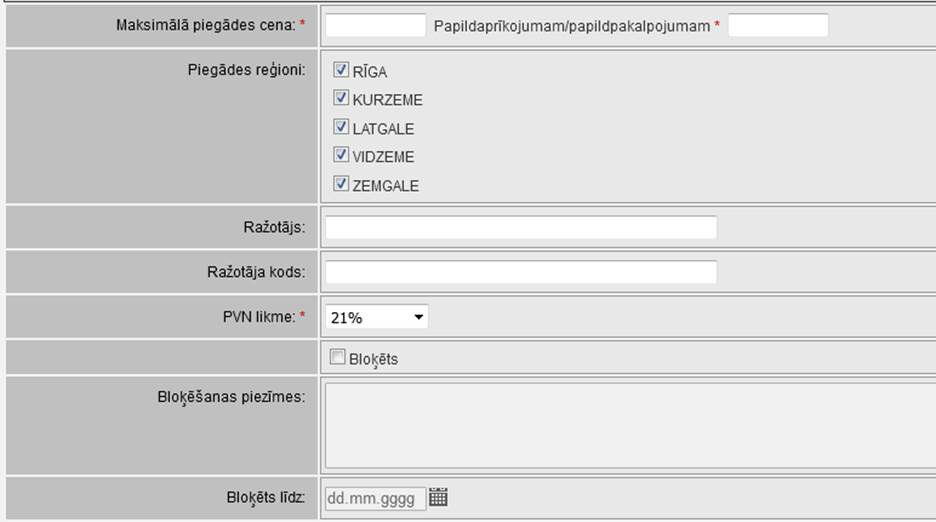Click the Bloķēšanas piezīmes text area
The image size is (936, 522).
630,426
